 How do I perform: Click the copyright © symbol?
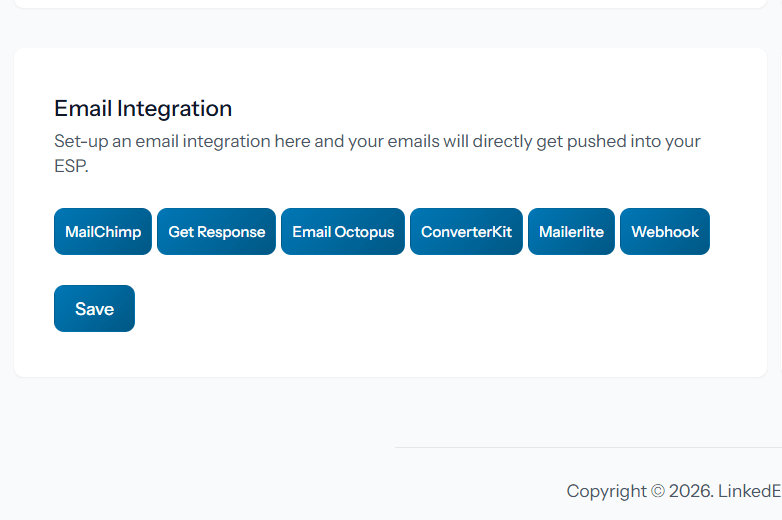click(657, 491)
